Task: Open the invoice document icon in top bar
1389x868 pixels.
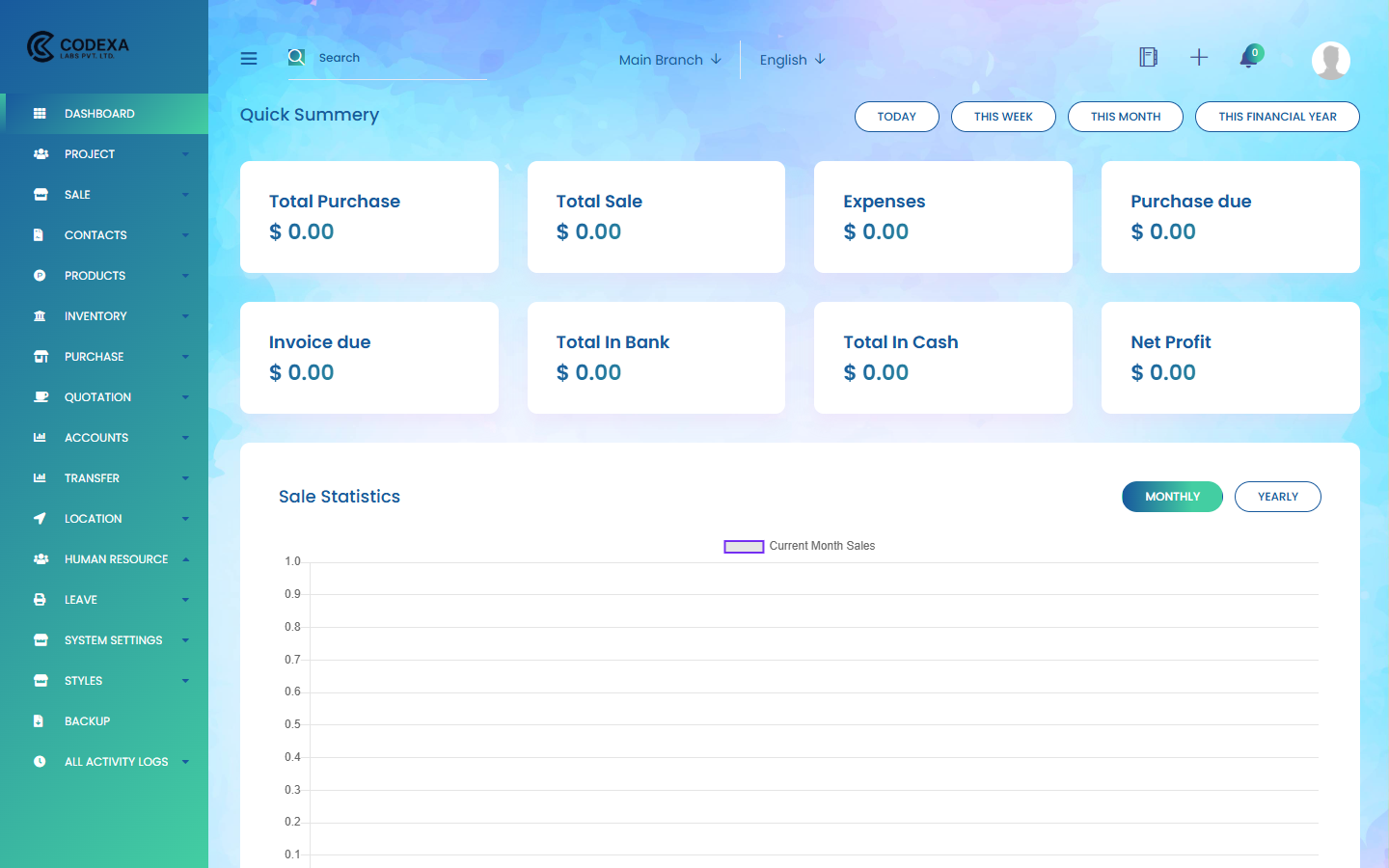Action: (1148, 57)
